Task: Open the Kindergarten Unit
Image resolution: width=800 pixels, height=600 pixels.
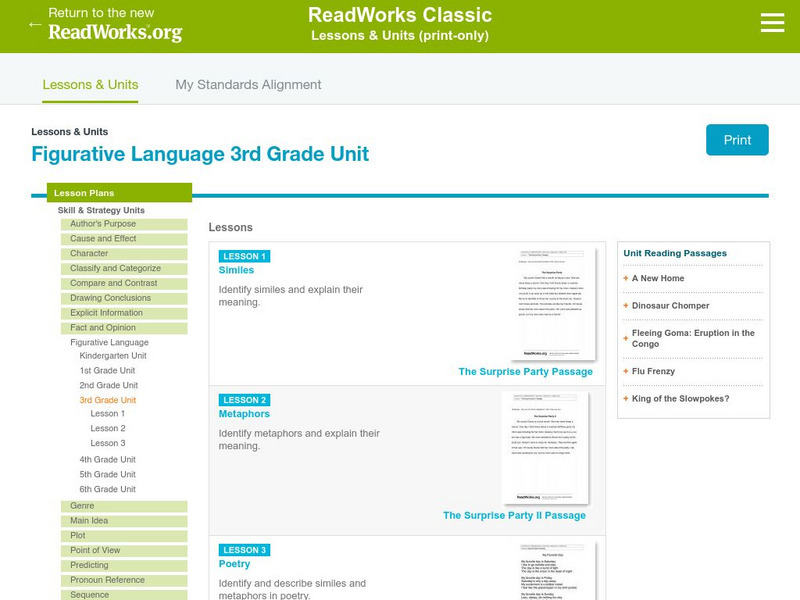Action: [113, 356]
